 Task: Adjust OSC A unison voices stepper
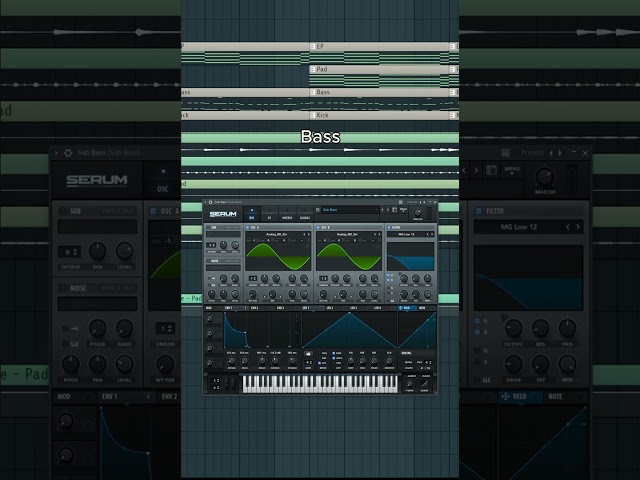253,278
